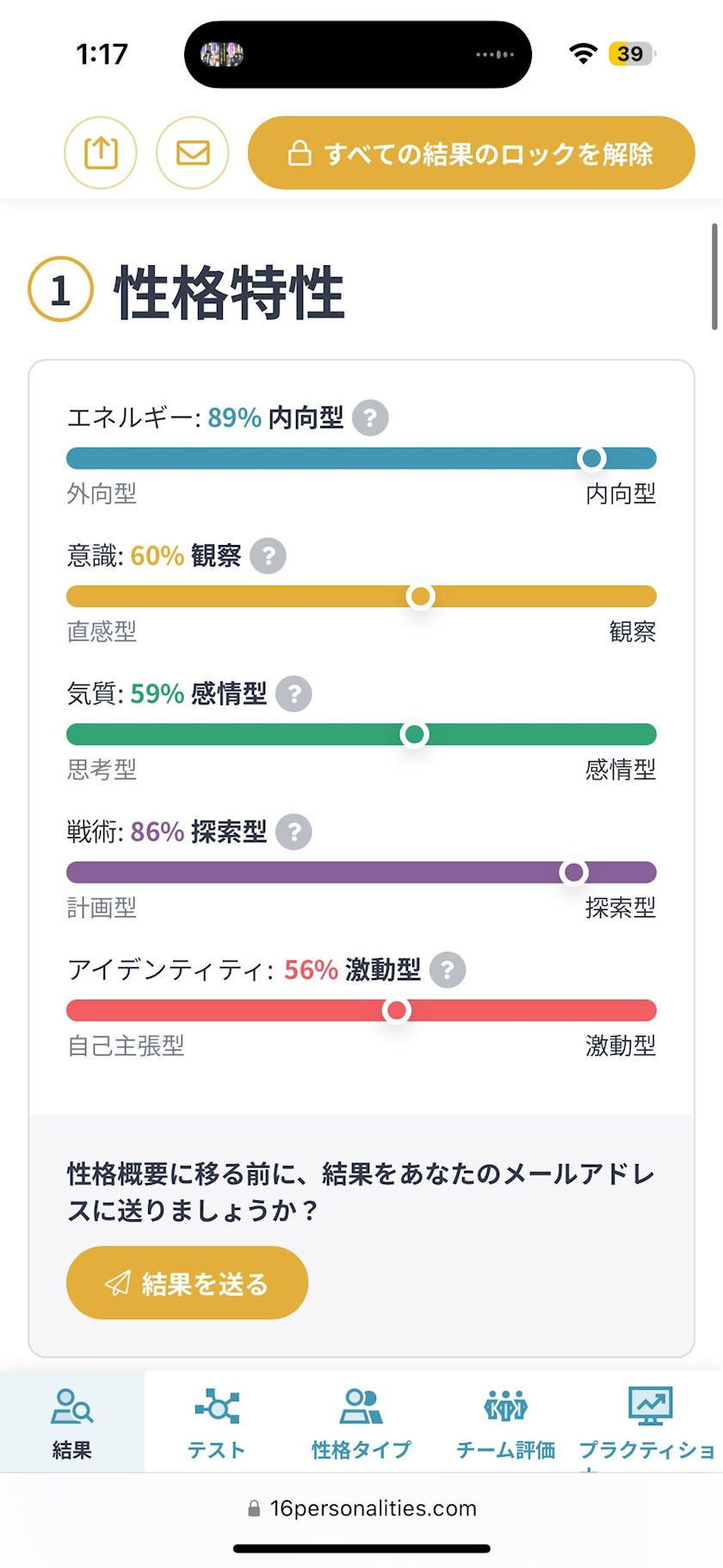The width and height of the screenshot is (723, 1568).
Task: Click the green 気質 slider handle
Action: click(414, 734)
